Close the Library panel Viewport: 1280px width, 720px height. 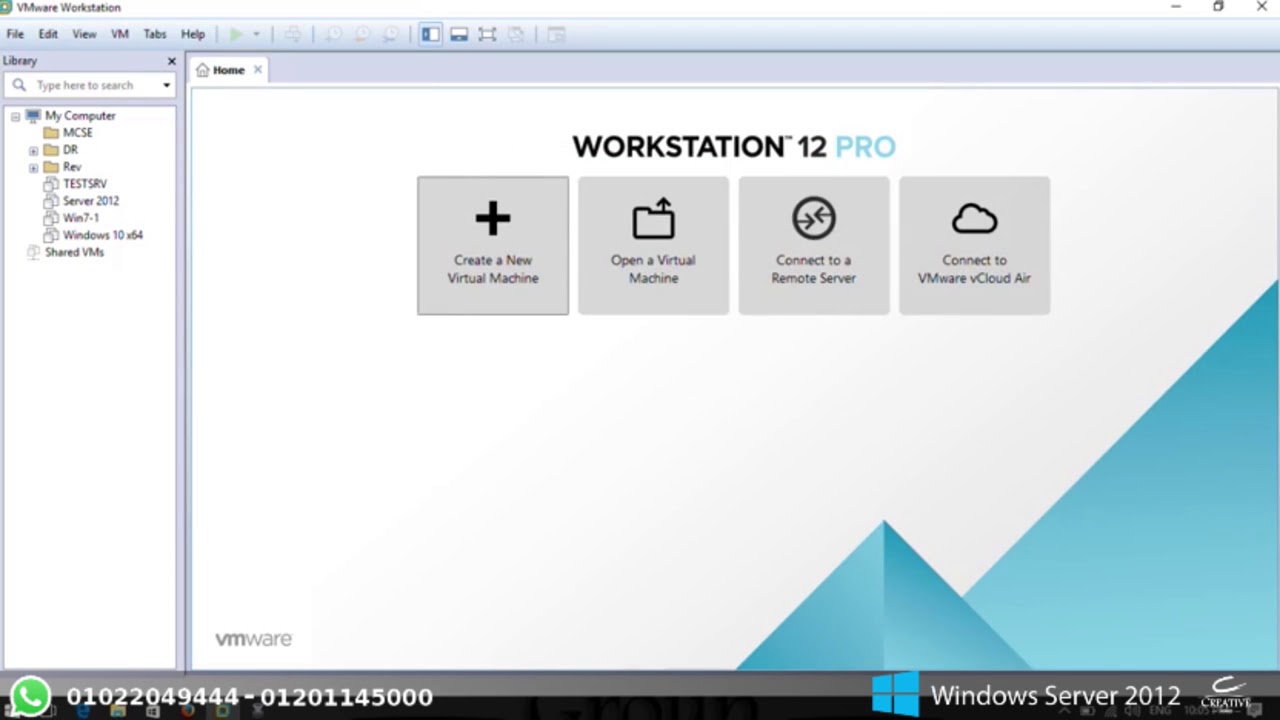(x=171, y=61)
